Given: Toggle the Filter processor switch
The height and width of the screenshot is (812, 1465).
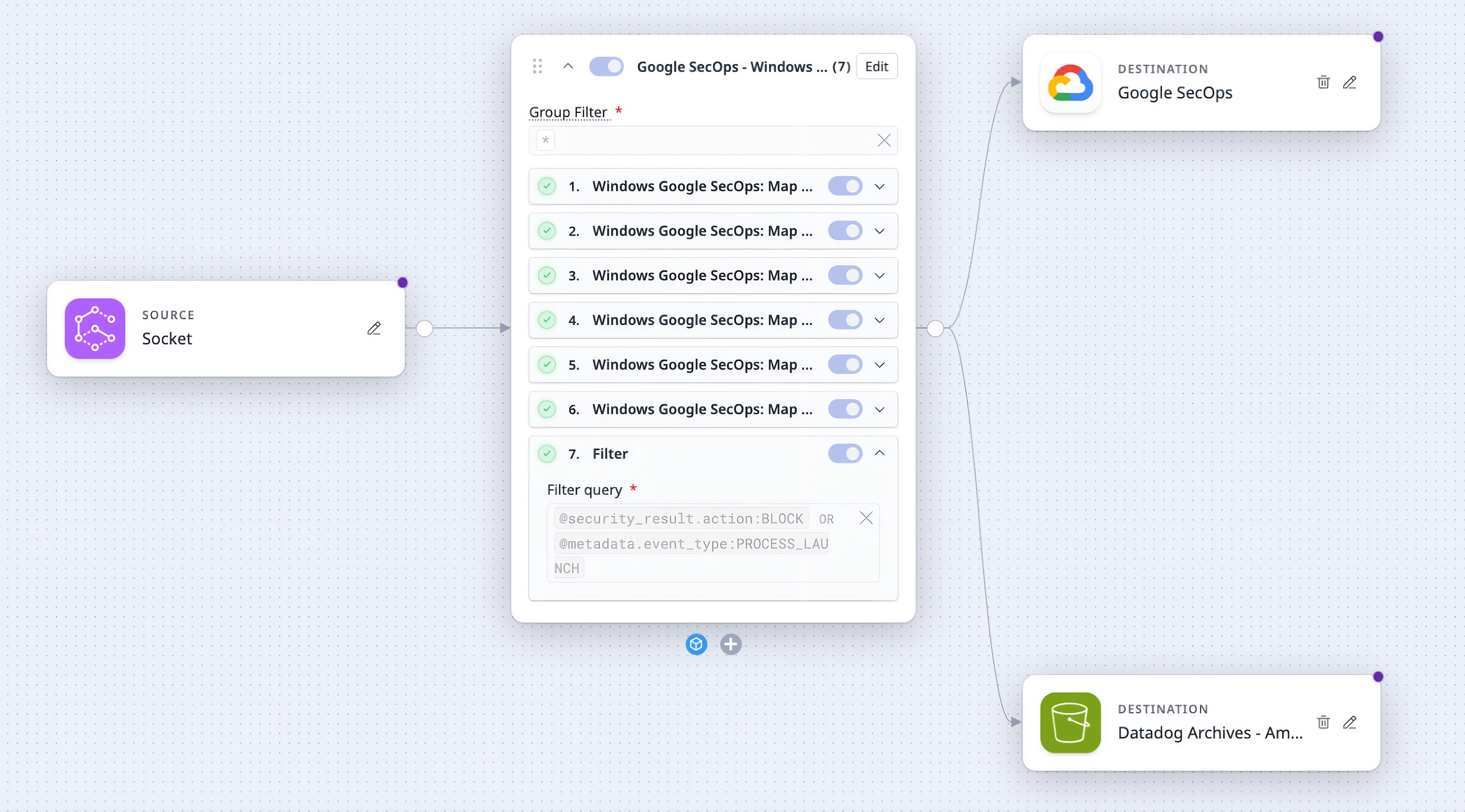Looking at the screenshot, I should (844, 453).
